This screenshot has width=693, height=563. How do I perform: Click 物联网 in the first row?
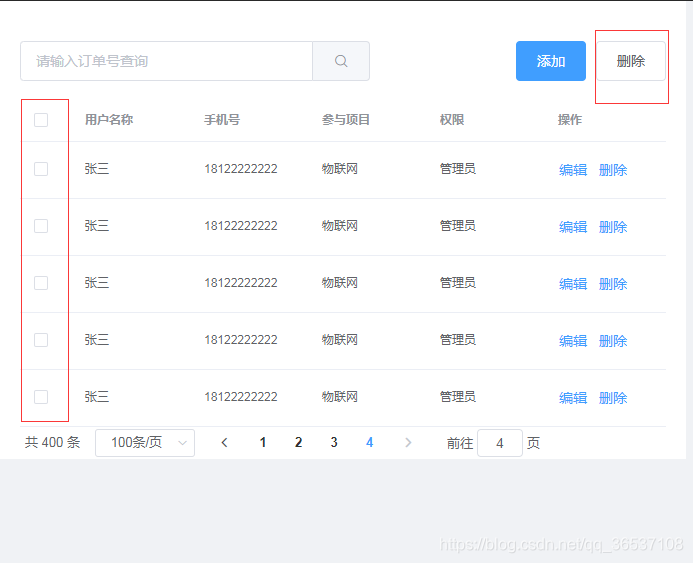pos(339,169)
